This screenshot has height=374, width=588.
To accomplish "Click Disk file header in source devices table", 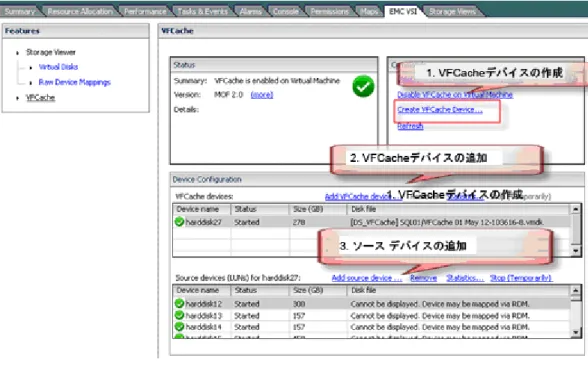I will tap(459, 290).
